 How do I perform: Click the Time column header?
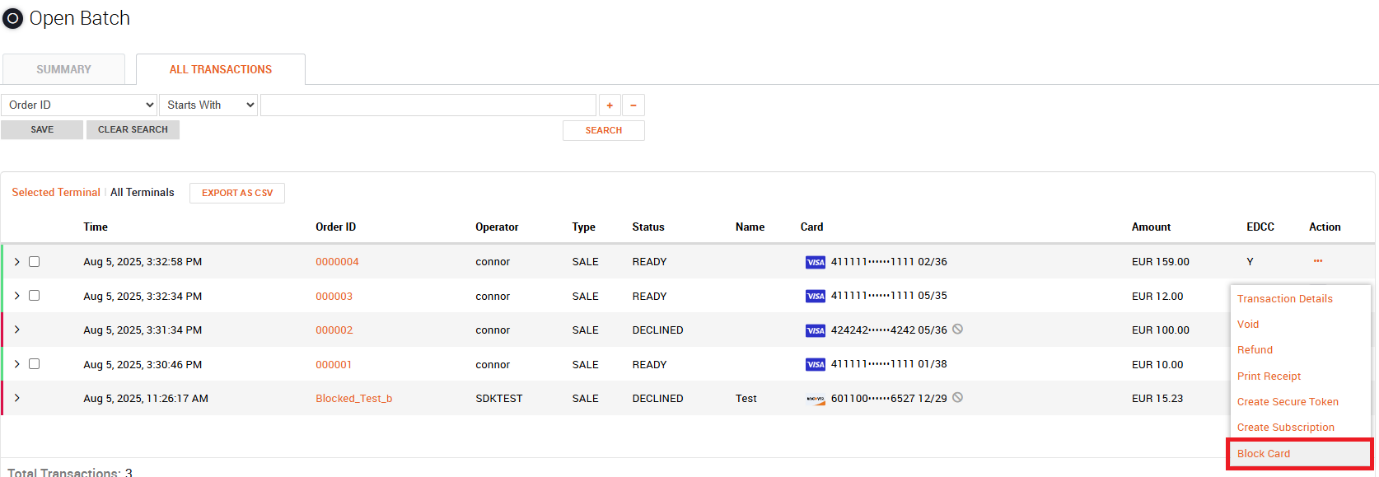(96, 227)
